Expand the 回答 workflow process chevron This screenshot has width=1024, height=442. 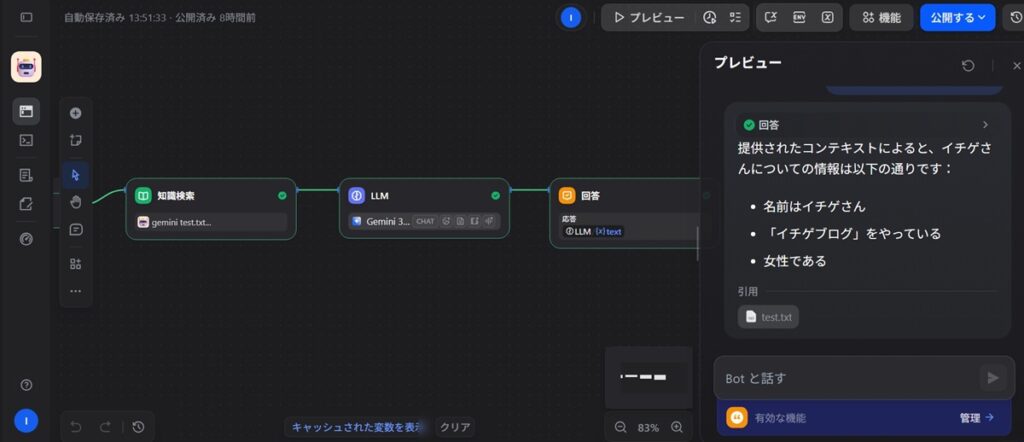pos(985,125)
